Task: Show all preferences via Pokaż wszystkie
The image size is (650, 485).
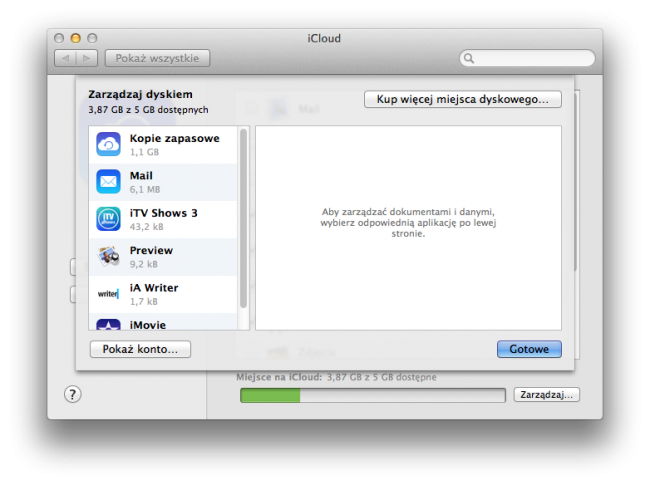Action: pyautogui.click(x=157, y=58)
